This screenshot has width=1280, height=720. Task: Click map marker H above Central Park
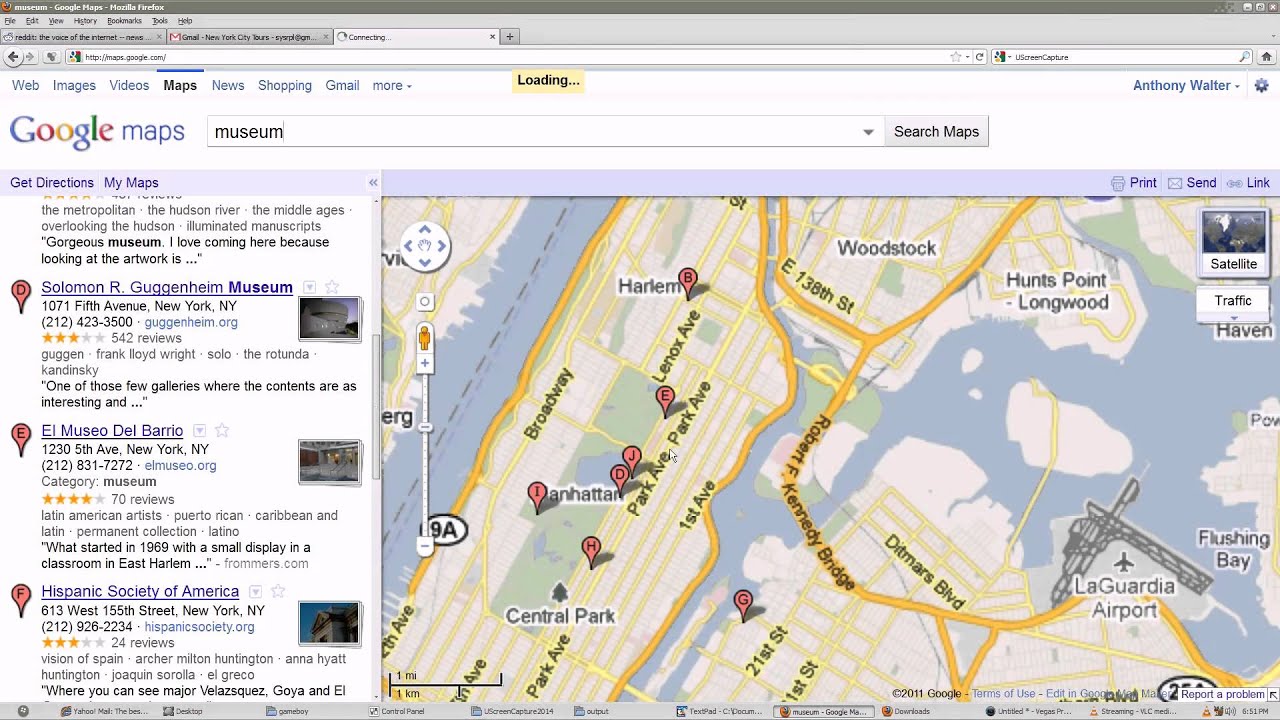tap(591, 550)
